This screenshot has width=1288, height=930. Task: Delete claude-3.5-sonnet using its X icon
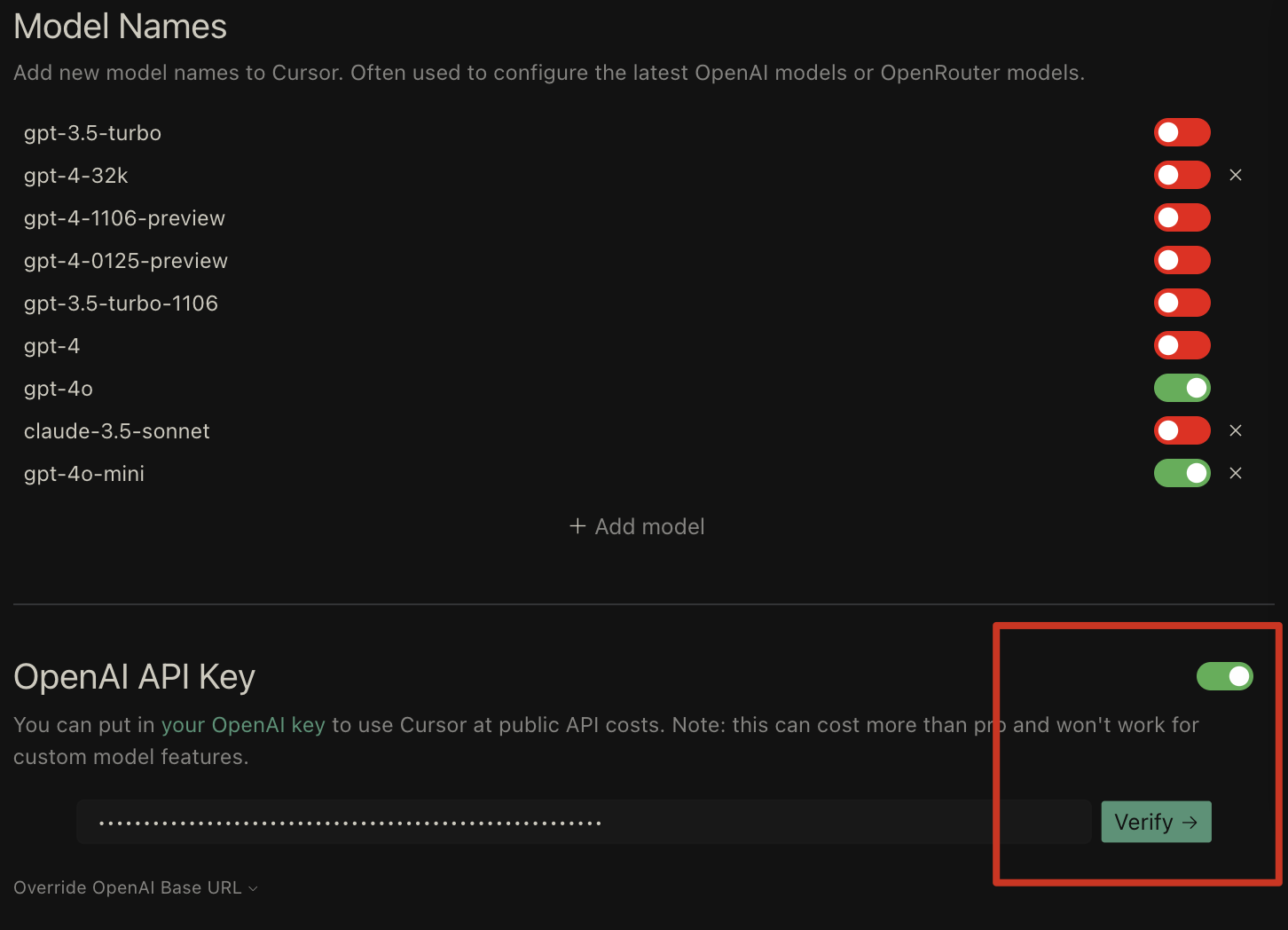pos(1236,431)
